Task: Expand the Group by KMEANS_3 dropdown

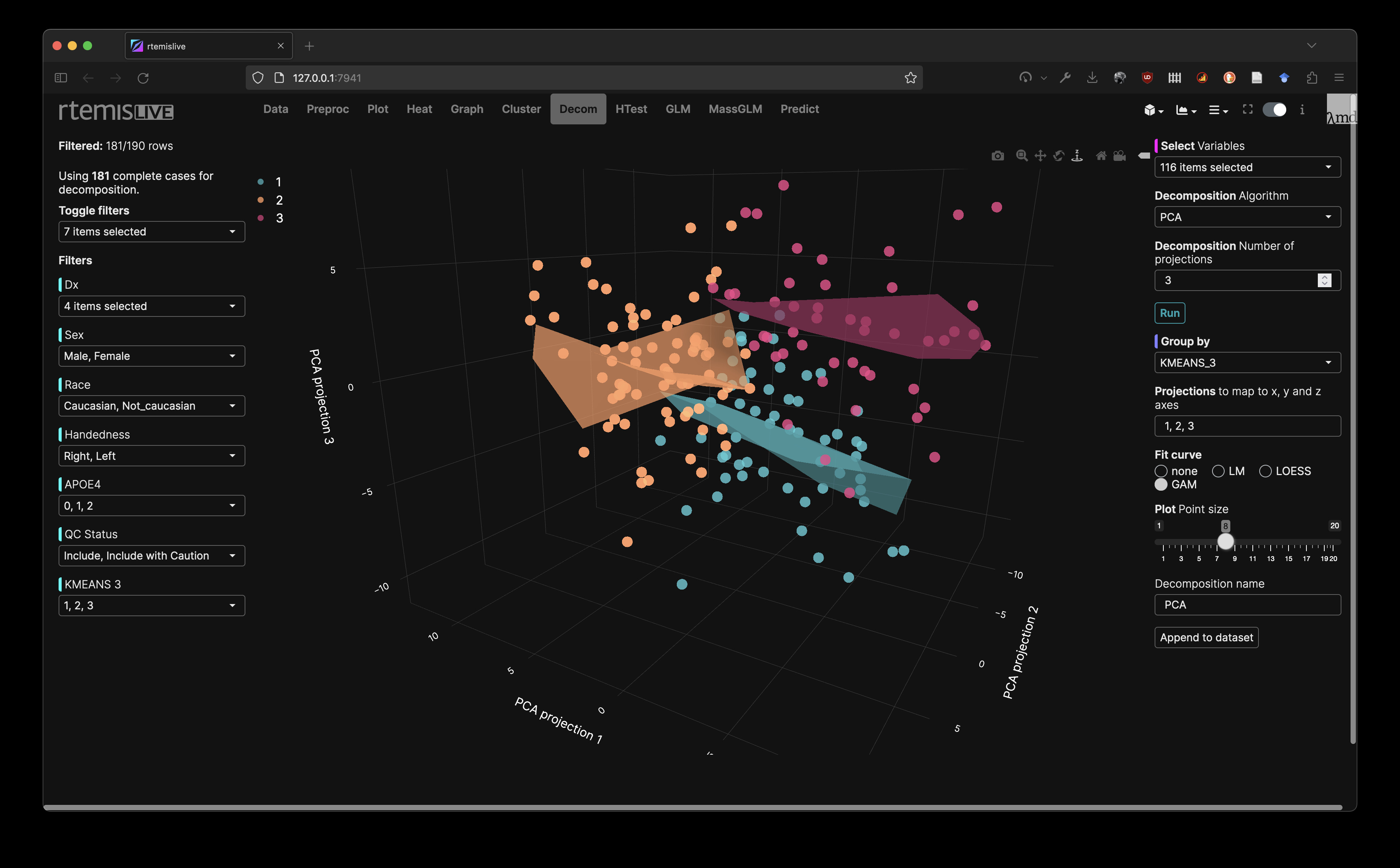Action: (1247, 363)
